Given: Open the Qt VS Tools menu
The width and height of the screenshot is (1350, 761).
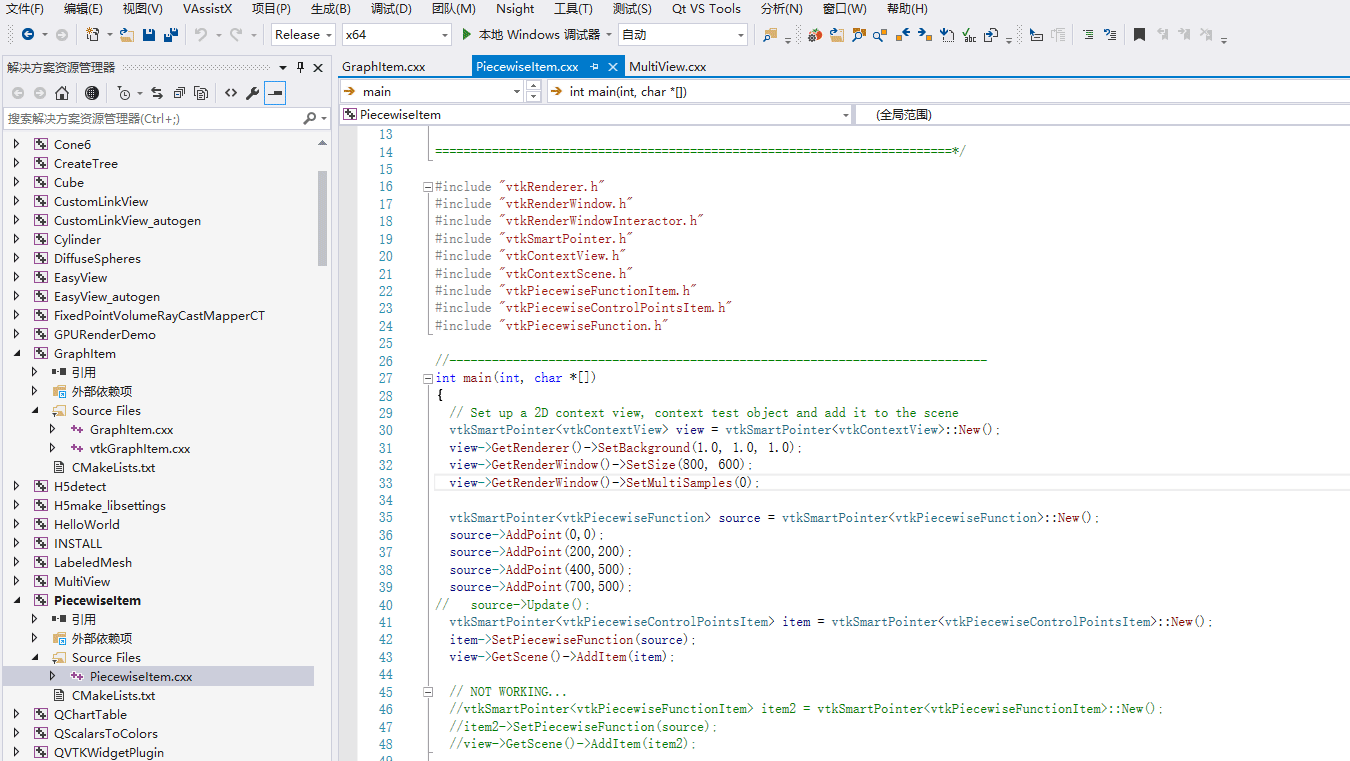Looking at the screenshot, I should tap(706, 9).
